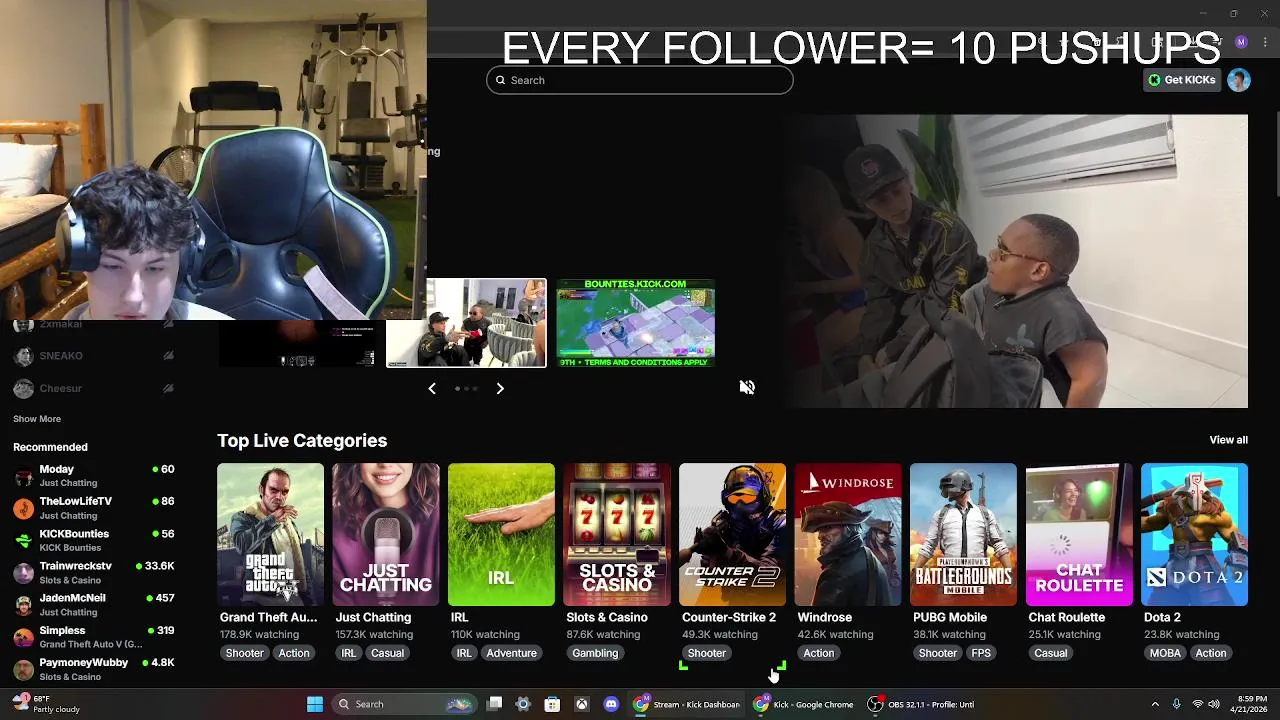
Task: Select the Casual tag under Just Chatting
Action: (387, 653)
